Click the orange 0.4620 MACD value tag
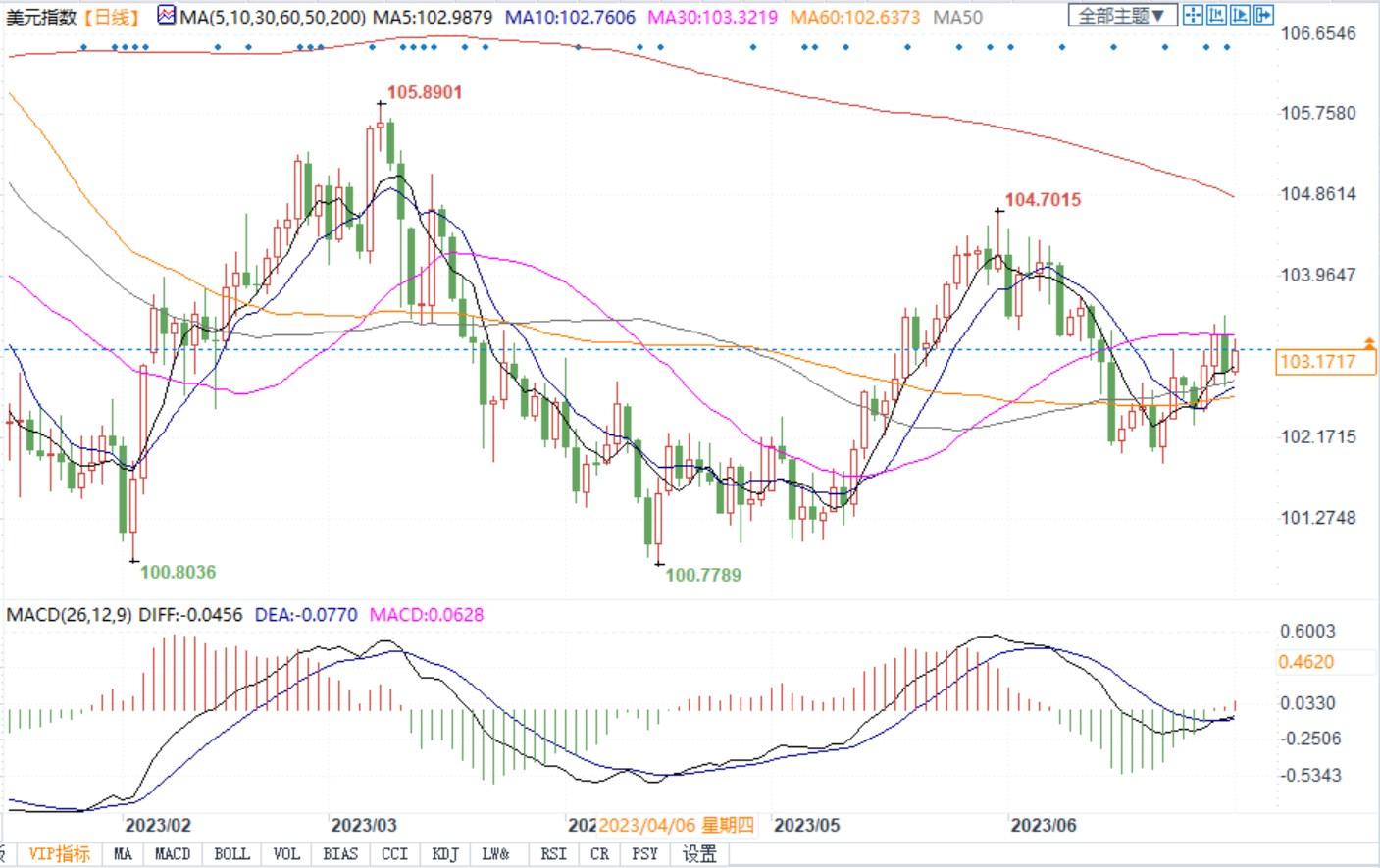1380x868 pixels. click(1307, 662)
